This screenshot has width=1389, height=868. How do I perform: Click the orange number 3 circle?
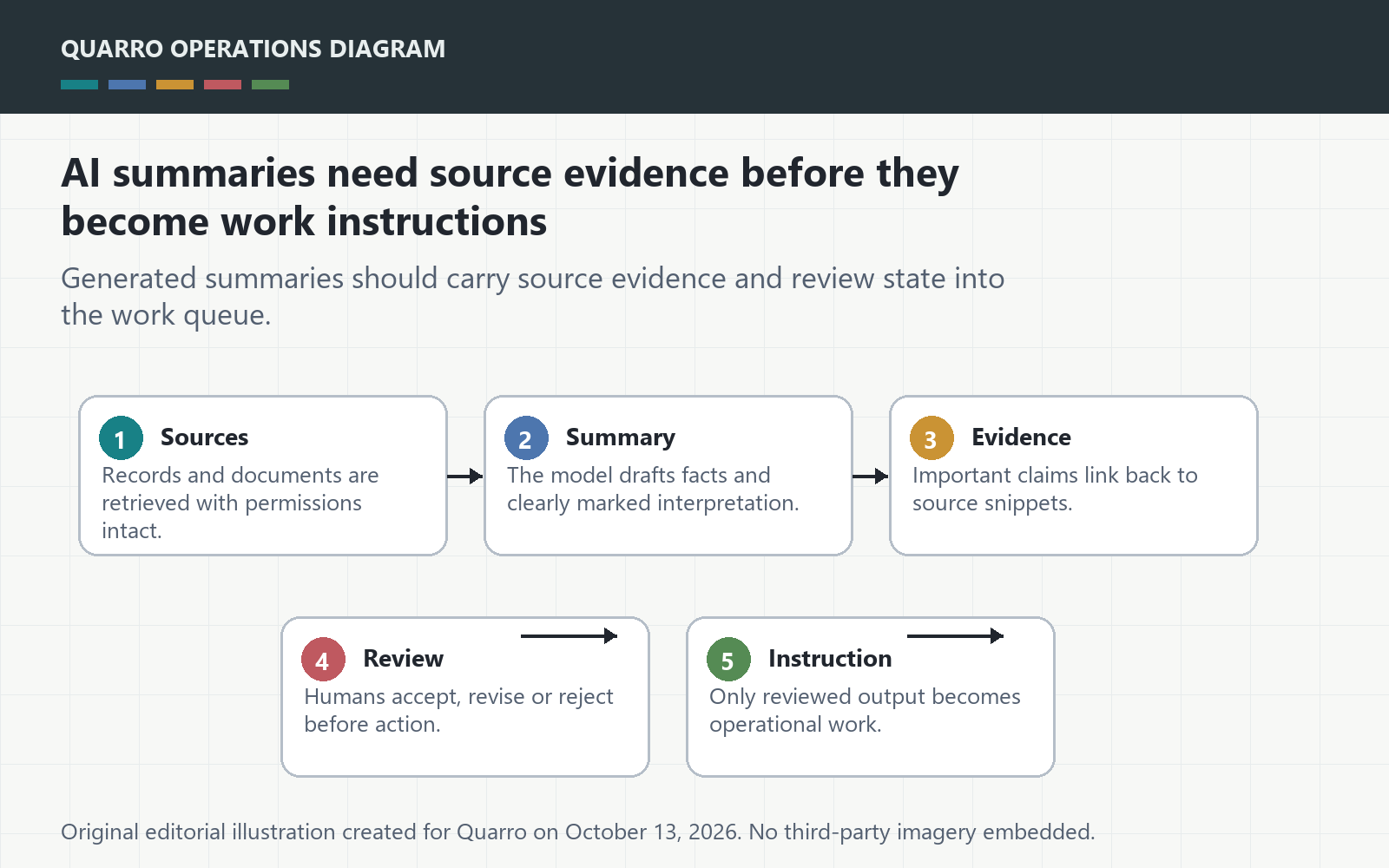point(931,438)
